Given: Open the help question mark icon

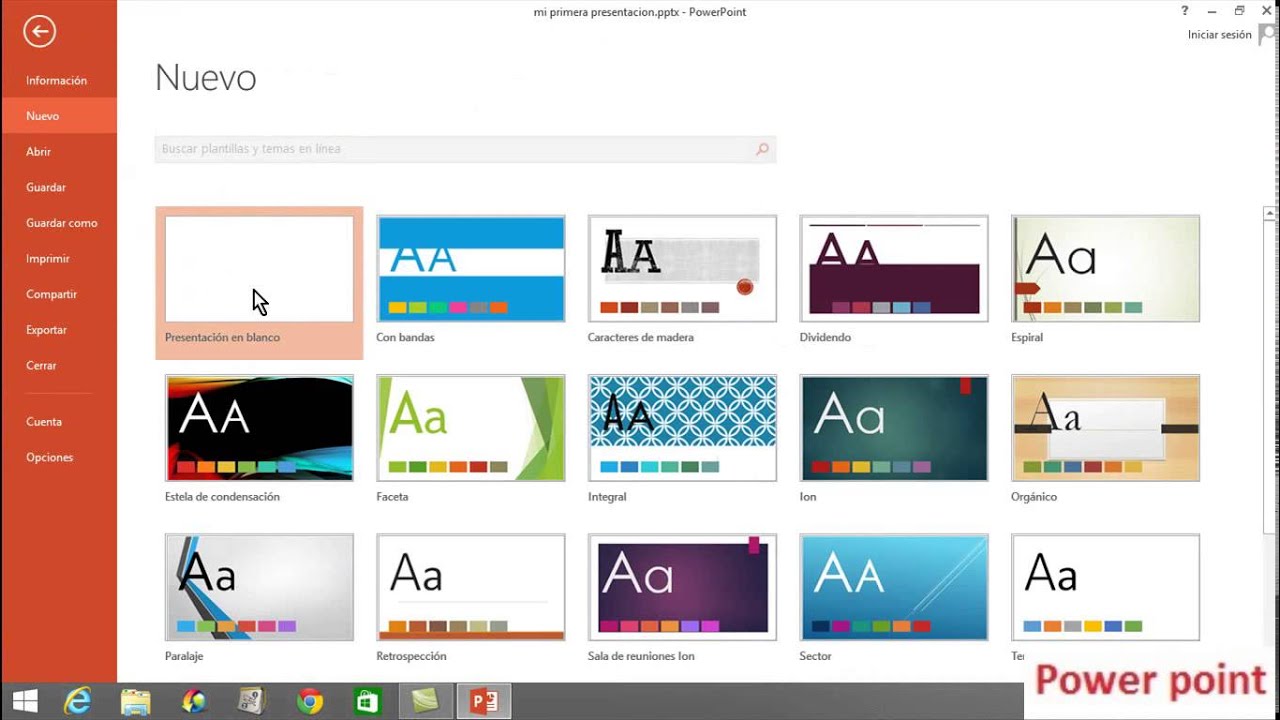Looking at the screenshot, I should (1185, 11).
